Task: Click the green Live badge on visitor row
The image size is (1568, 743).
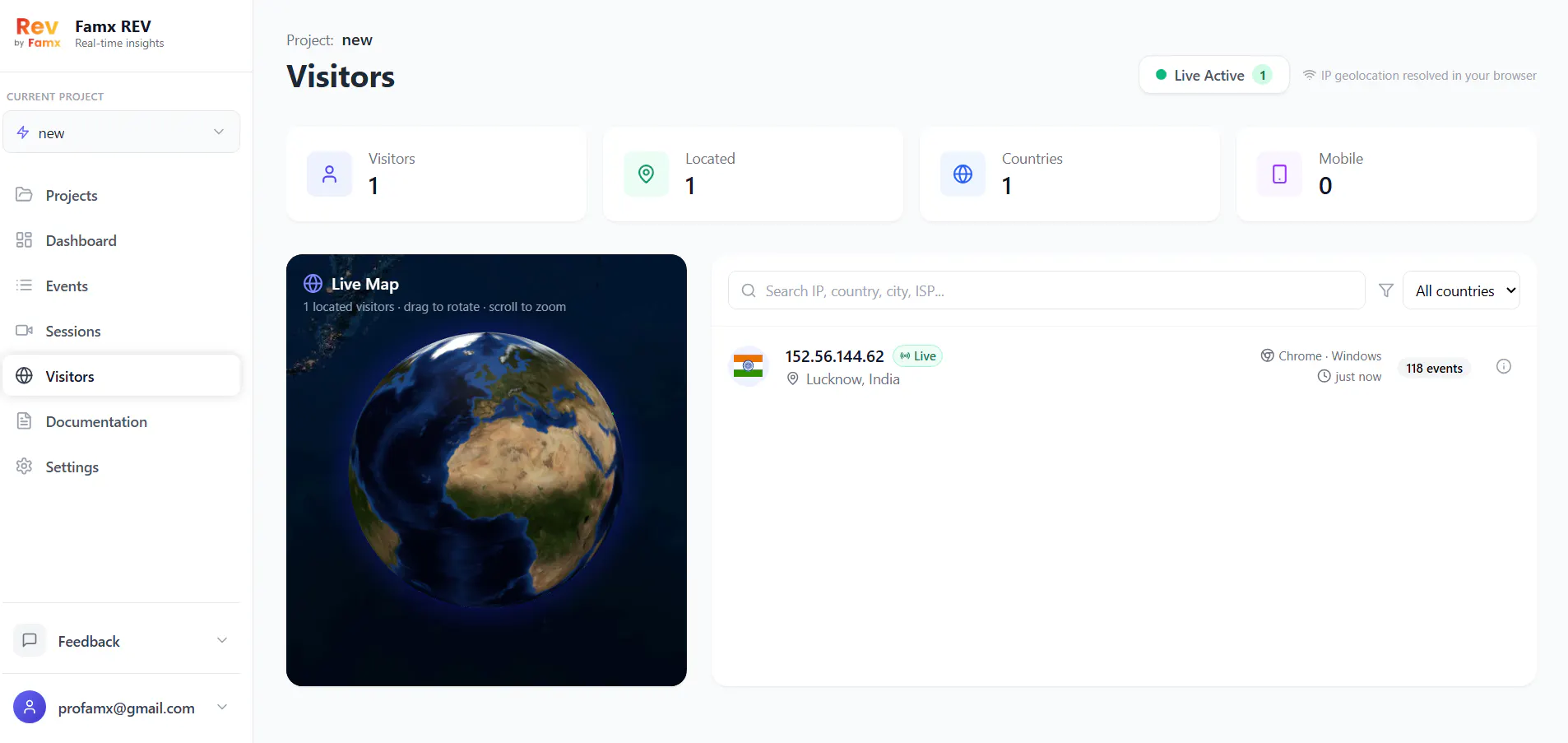Action: click(917, 356)
